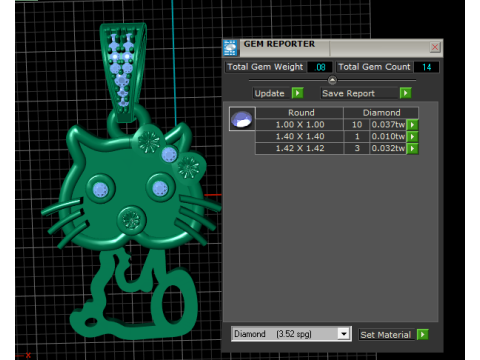The image size is (480, 360).
Task: Close the Gem Reporter panel
Action: (x=435, y=47)
